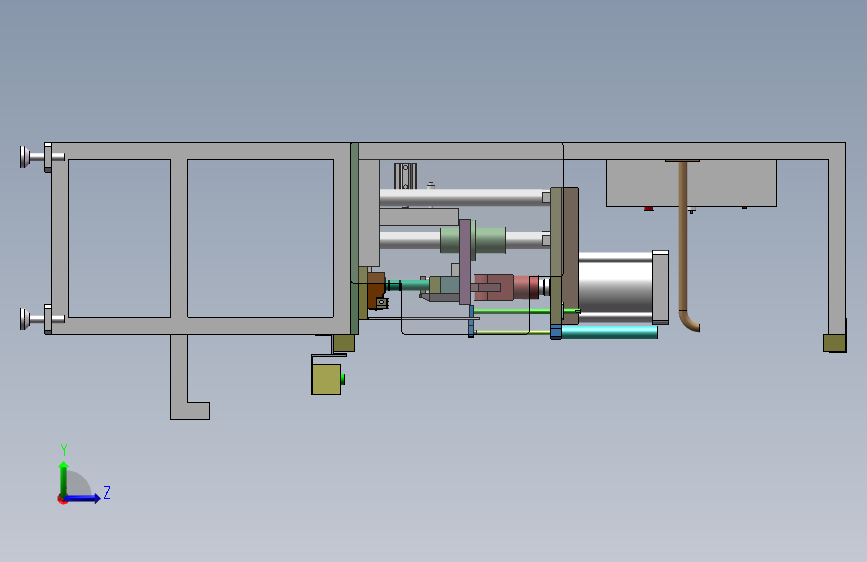This screenshot has height=562, width=867.
Task: Select the top silver guide rod
Action: 464,197
